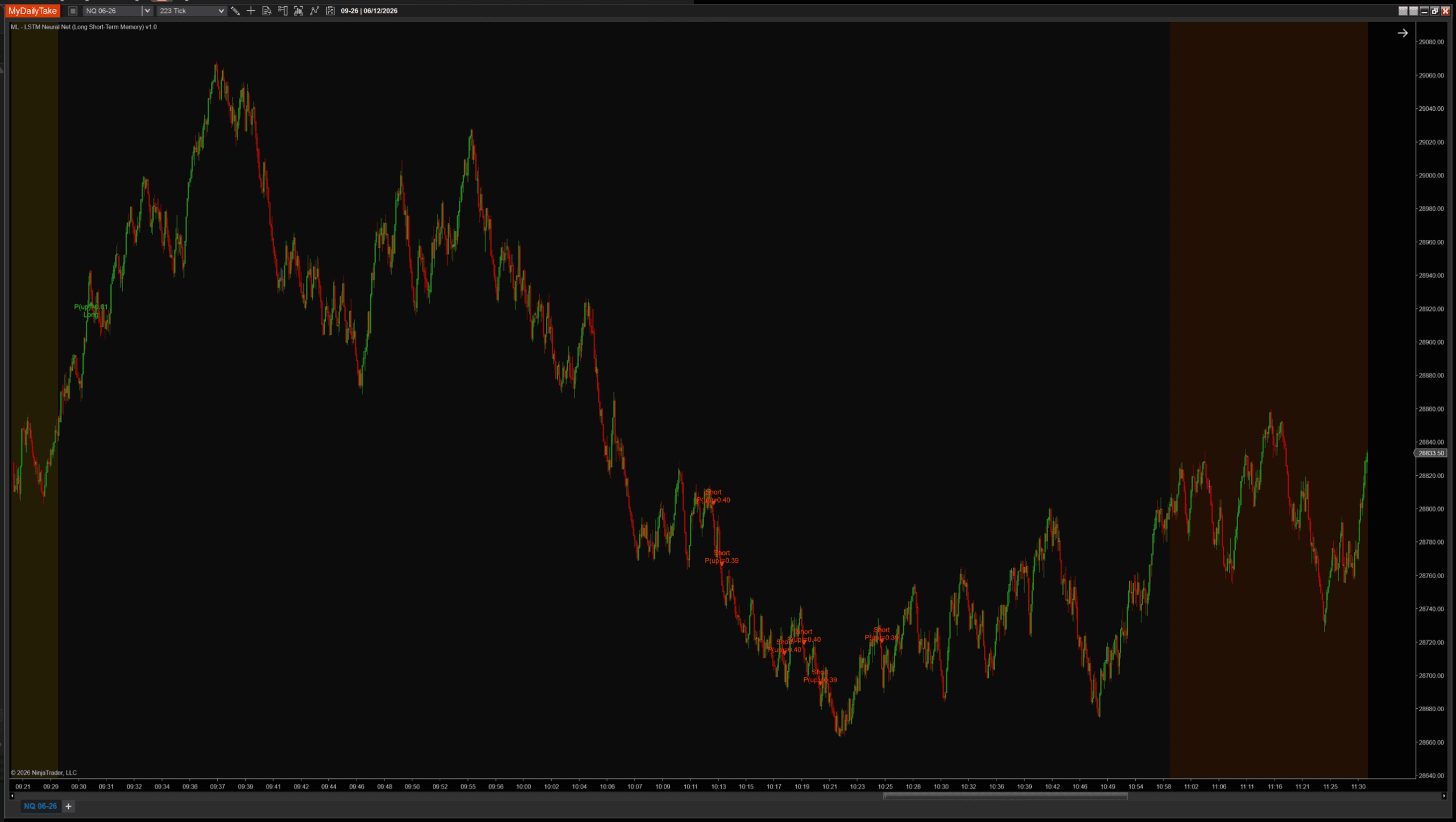Click the 28700.00 price axis label
The height and width of the screenshot is (822, 1456).
tap(1431, 676)
